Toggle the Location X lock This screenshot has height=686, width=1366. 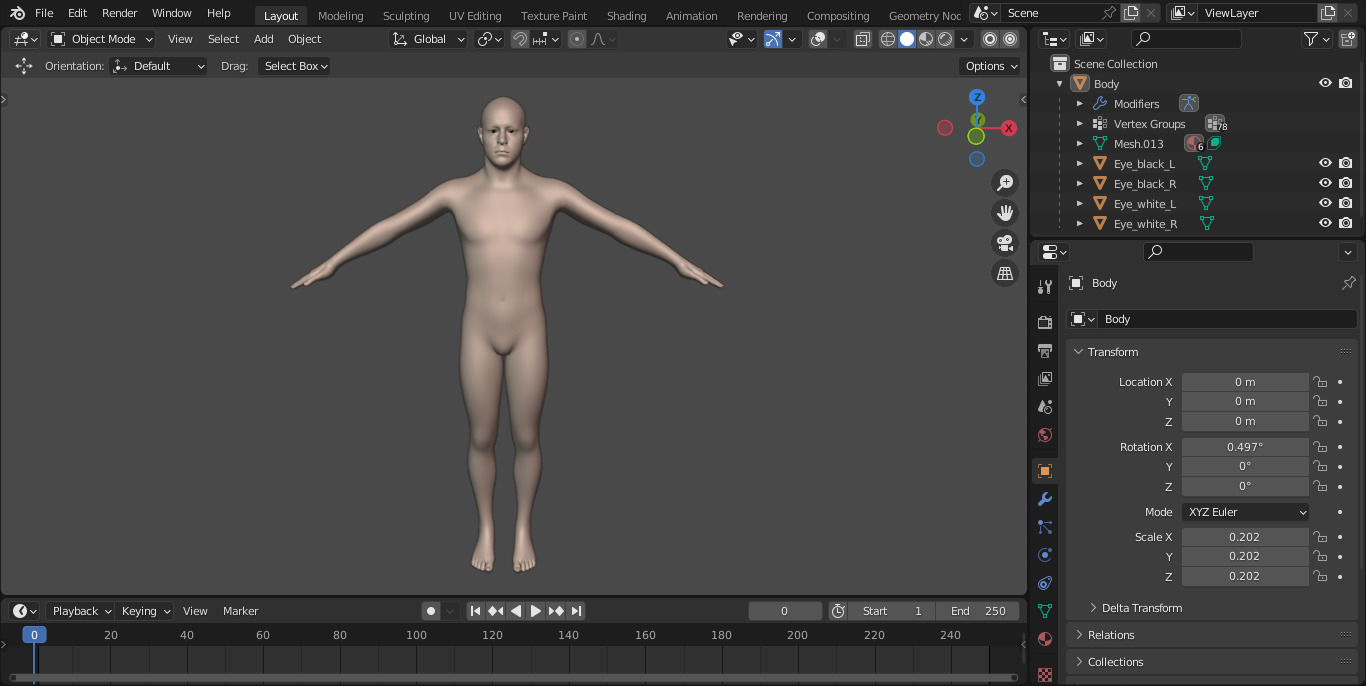[1320, 382]
